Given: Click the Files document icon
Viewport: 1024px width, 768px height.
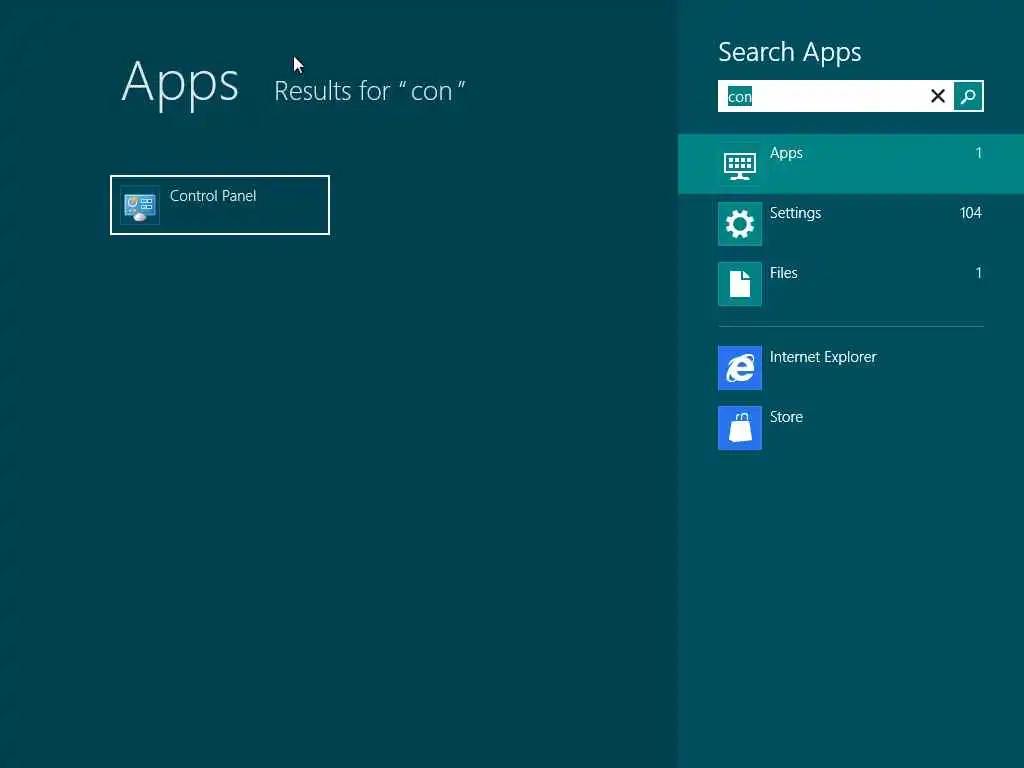Looking at the screenshot, I should coord(740,284).
